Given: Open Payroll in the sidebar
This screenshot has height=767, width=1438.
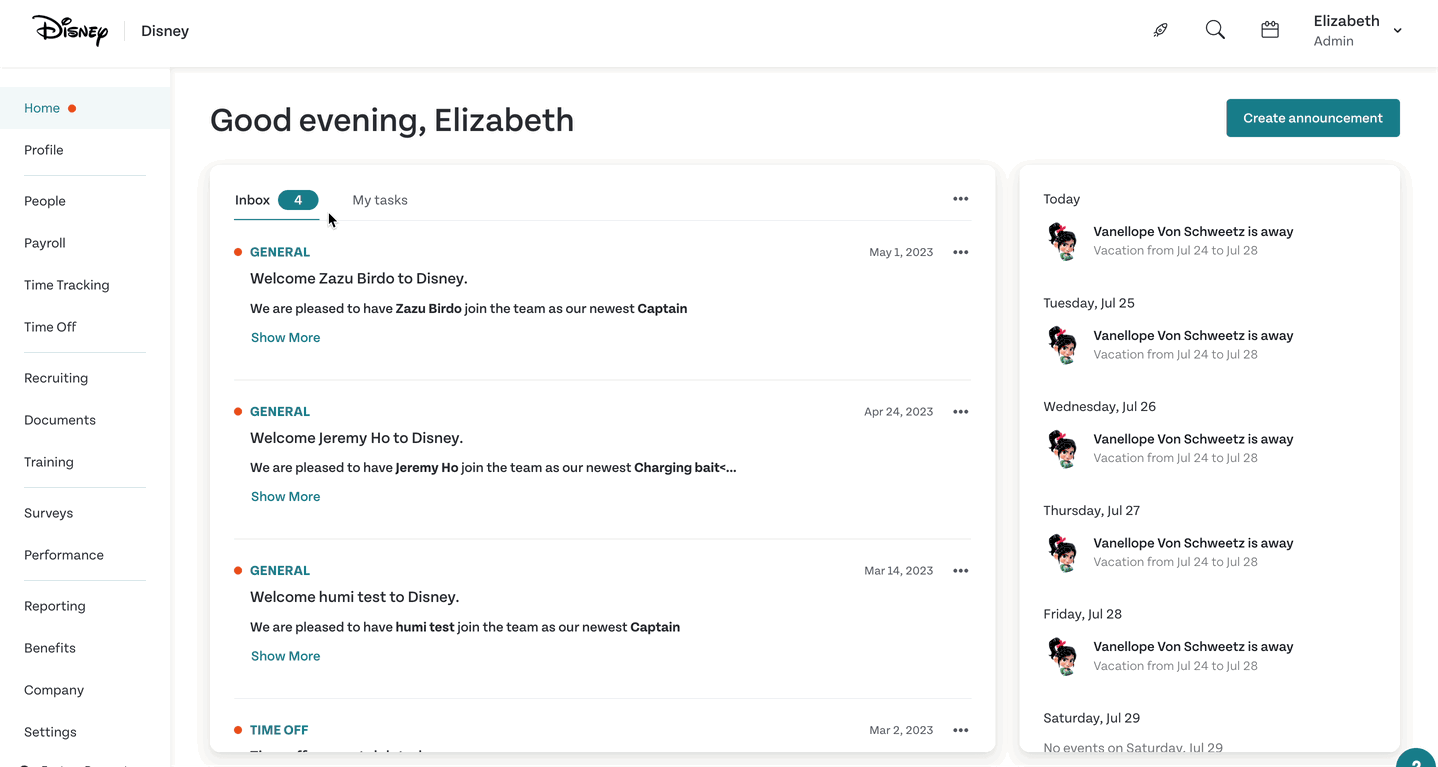Looking at the screenshot, I should pos(45,243).
